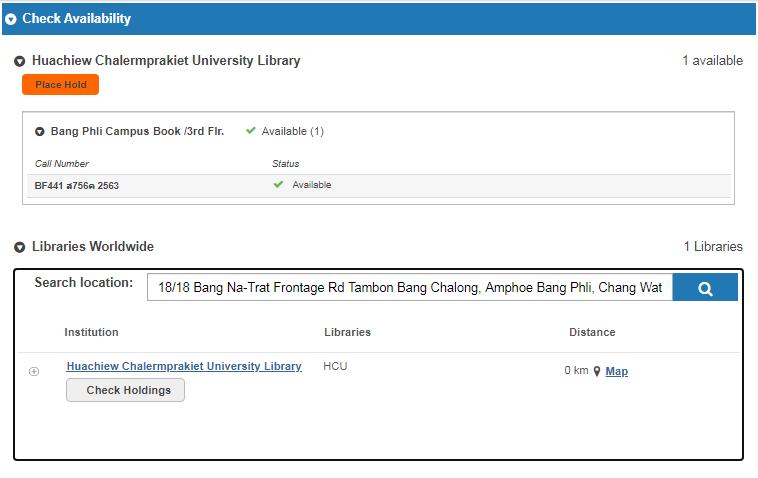Viewport: 758px width, 478px height.
Task: Open Huachiew Chalermprakiet University Library link
Action: pos(184,366)
